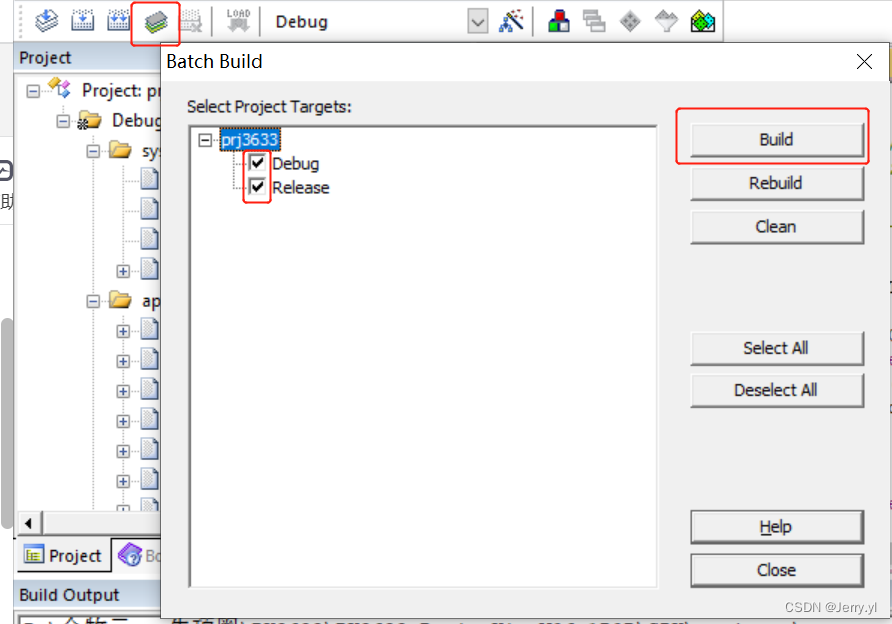Switch to the Project tab
Image resolution: width=892 pixels, height=624 pixels.
tap(63, 555)
